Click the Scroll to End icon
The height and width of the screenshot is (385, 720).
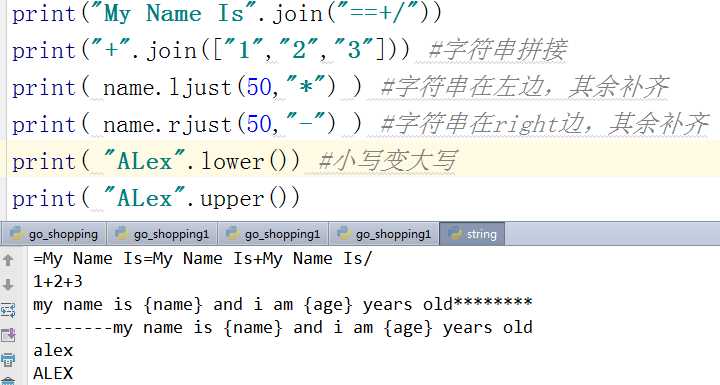point(8,335)
